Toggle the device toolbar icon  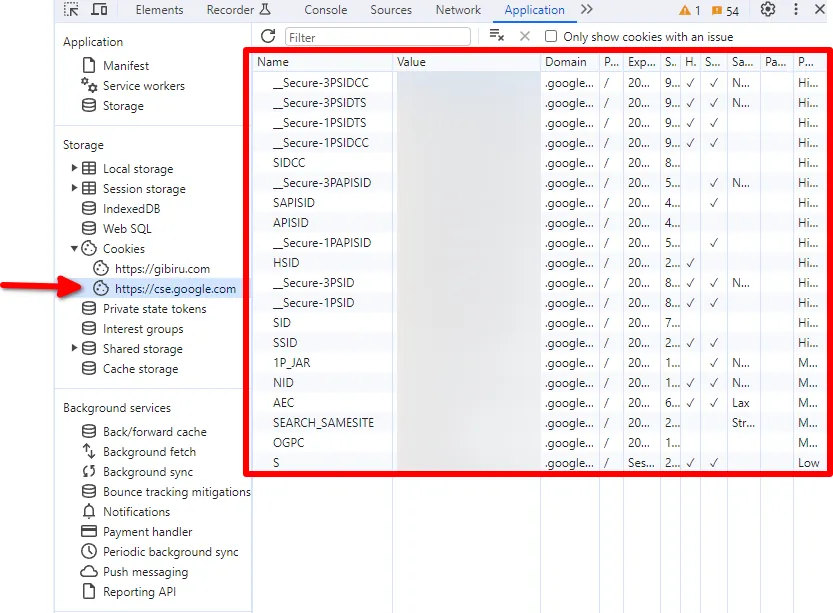(x=99, y=10)
